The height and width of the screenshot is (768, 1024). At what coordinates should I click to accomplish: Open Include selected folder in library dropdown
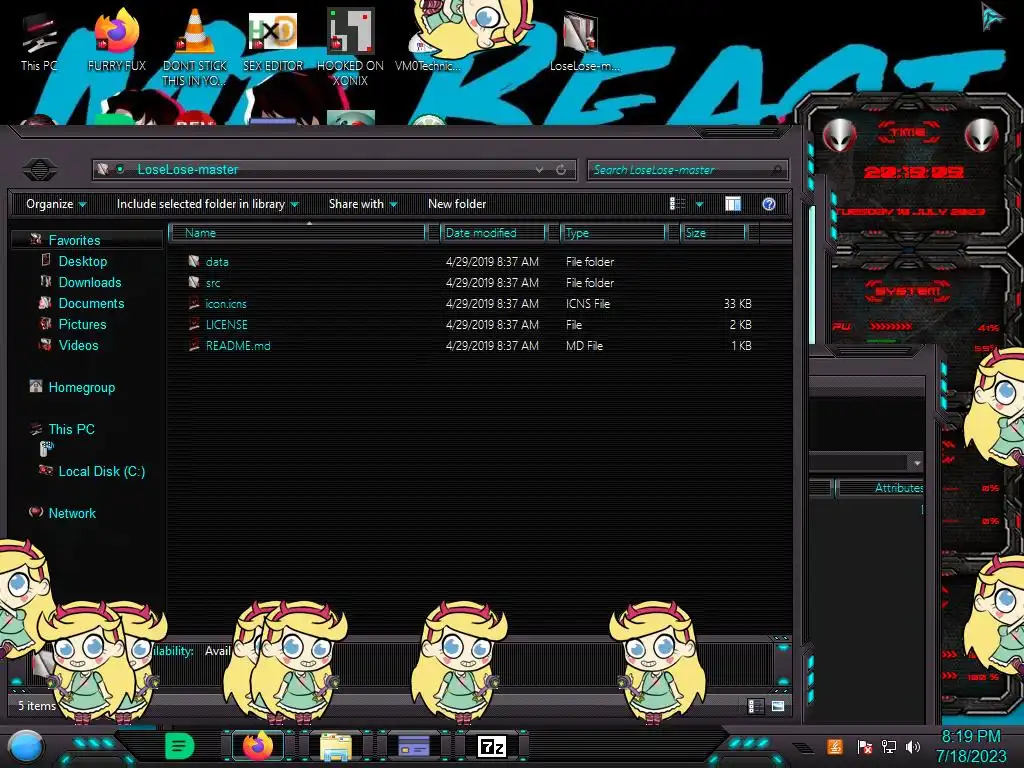coord(208,204)
